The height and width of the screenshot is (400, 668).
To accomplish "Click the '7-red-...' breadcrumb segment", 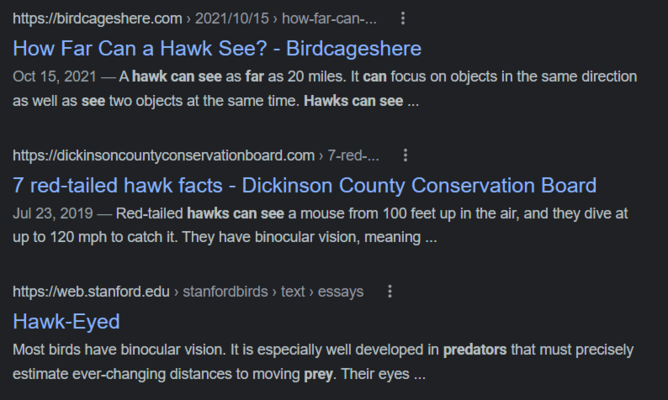I will [x=353, y=155].
